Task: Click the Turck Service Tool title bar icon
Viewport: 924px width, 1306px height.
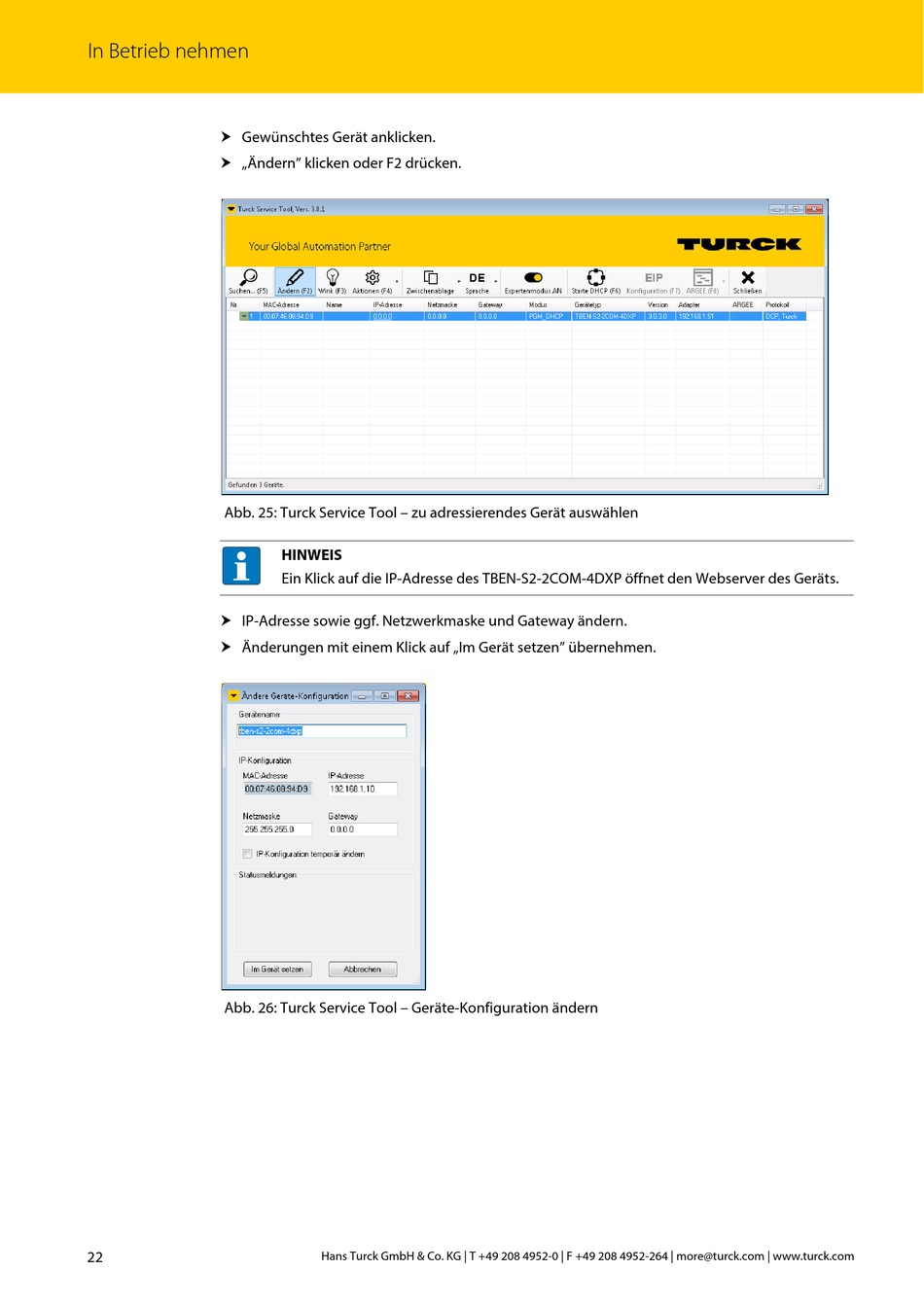Action: point(231,209)
